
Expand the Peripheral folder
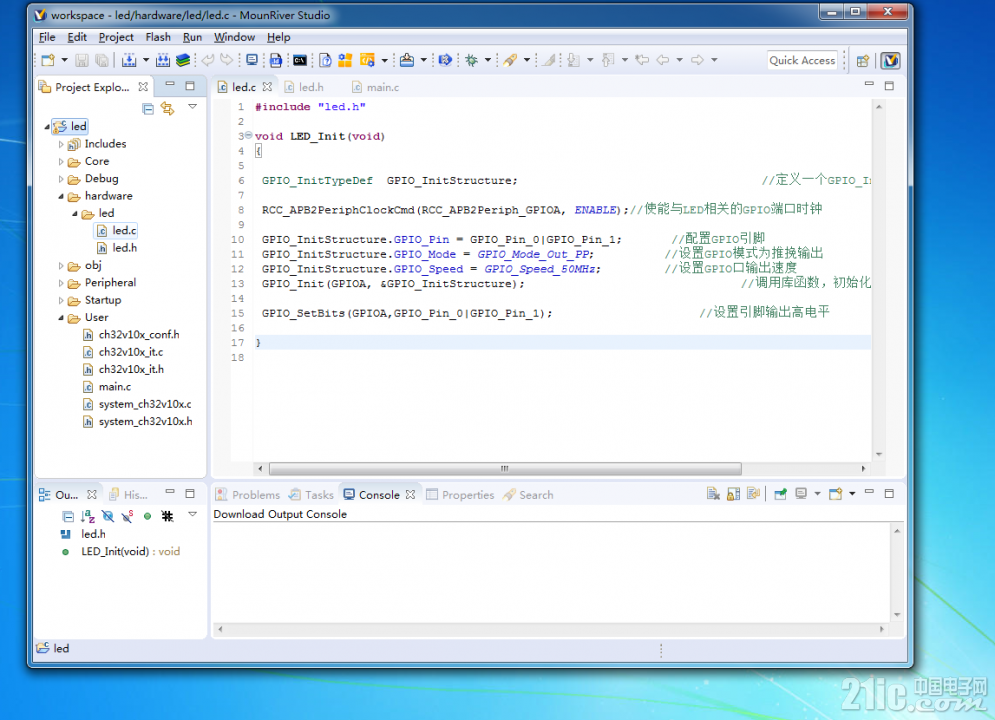(61, 283)
